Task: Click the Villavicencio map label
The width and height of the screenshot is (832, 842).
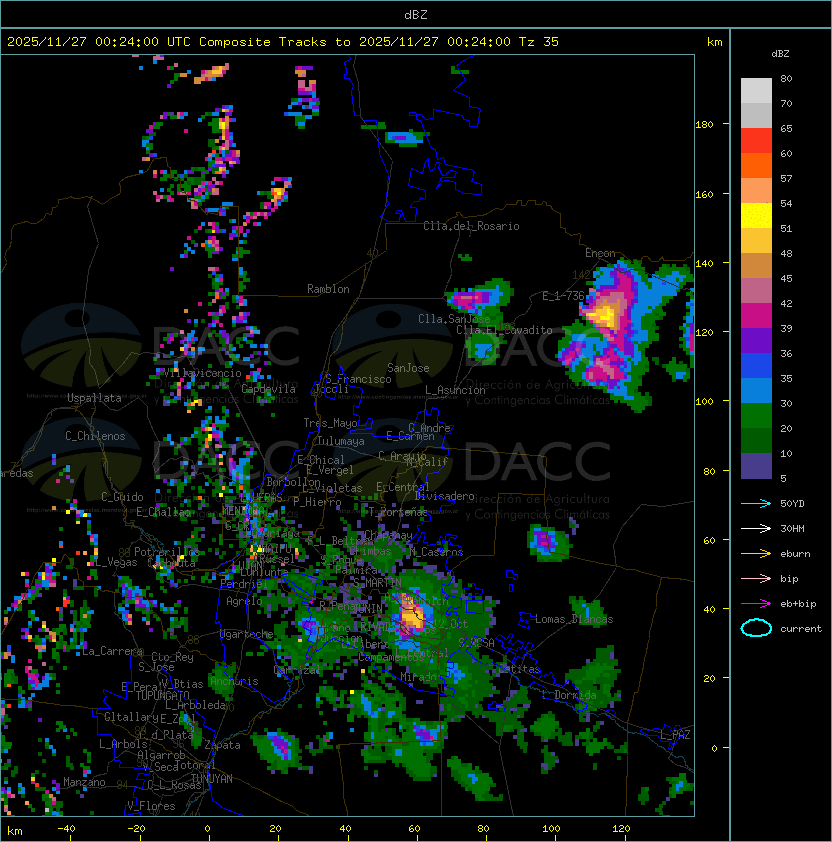Action: point(201,373)
